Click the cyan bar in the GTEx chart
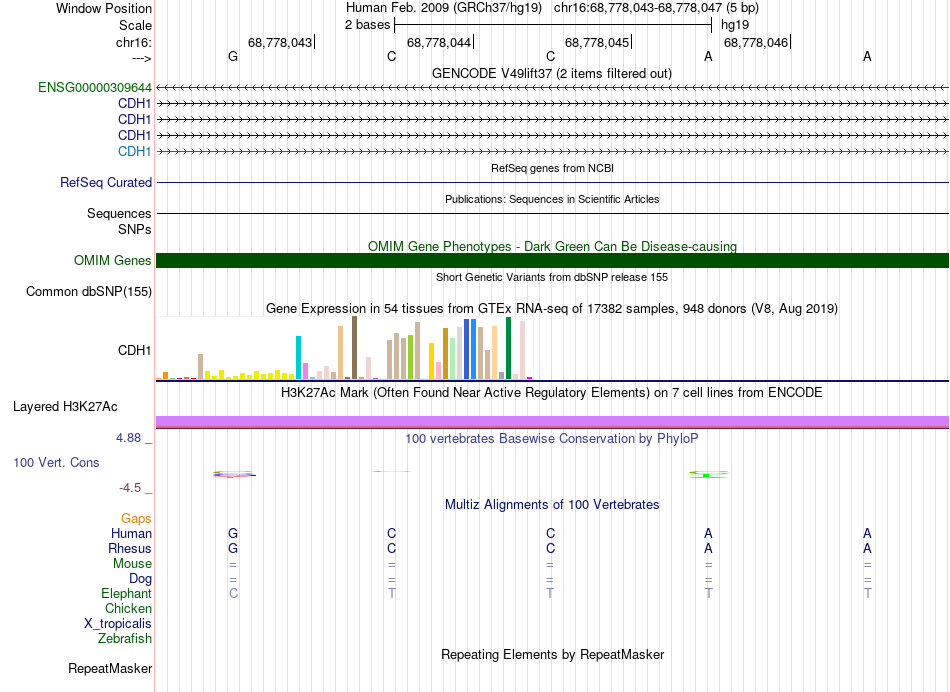Screen dimensions: 950x692 coord(299,358)
